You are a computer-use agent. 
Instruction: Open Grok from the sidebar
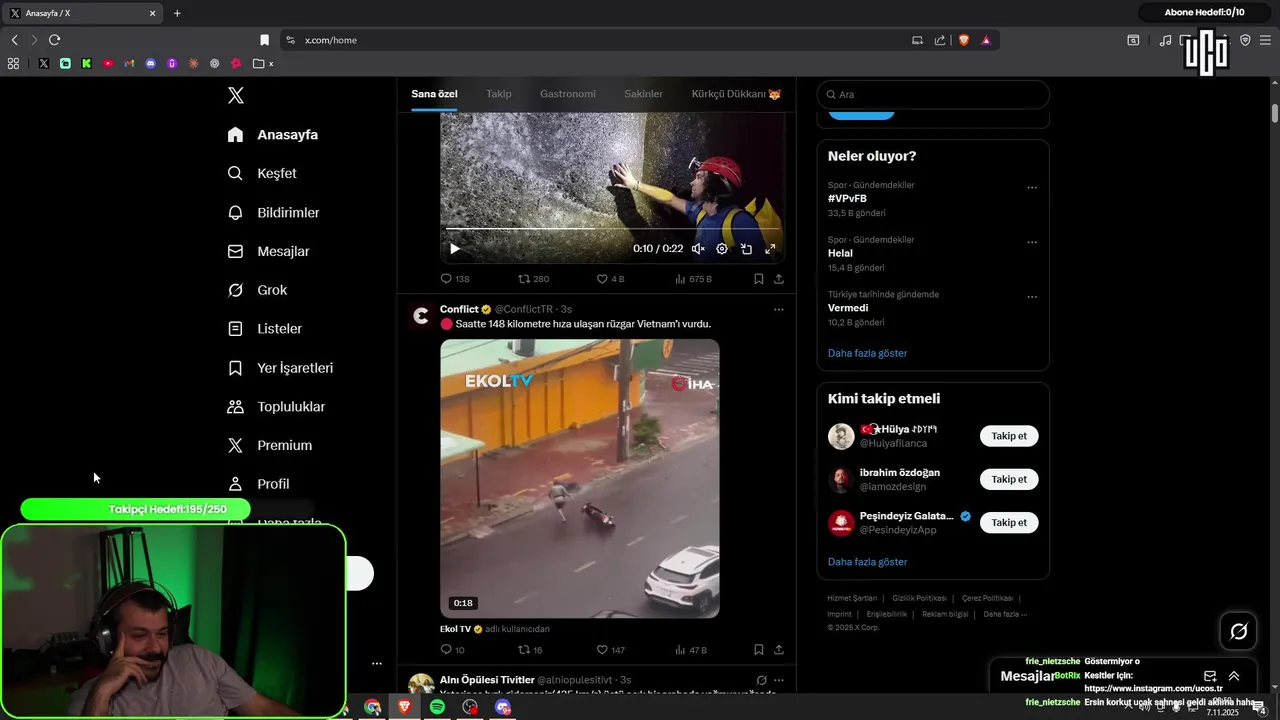258,290
